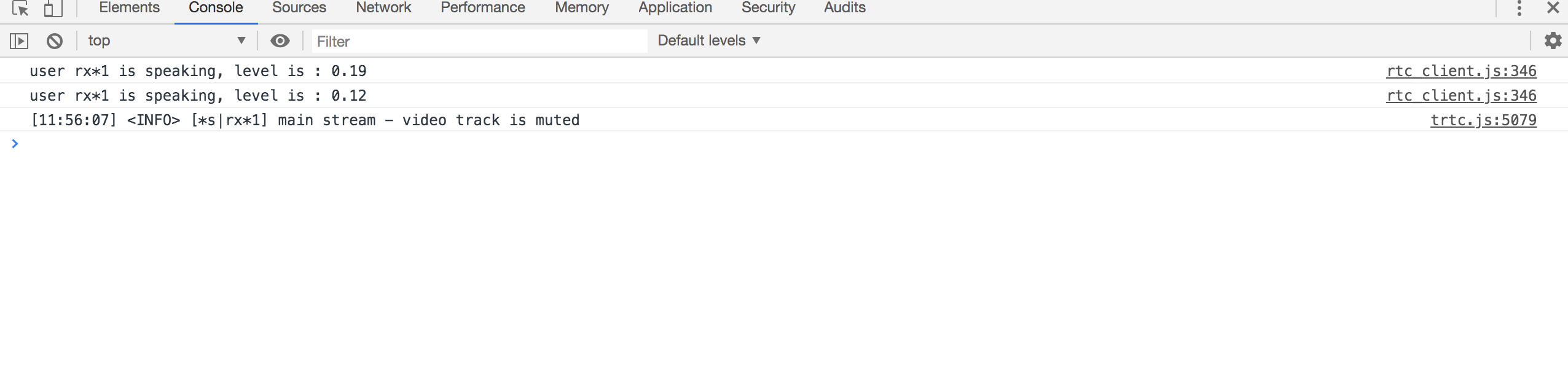
Task: Open the trtc.js:5079 source link
Action: (x=1483, y=120)
